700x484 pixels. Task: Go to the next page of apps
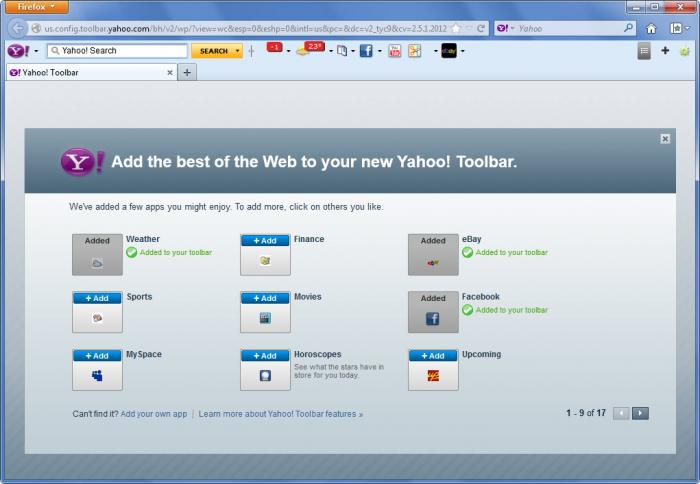pos(641,413)
